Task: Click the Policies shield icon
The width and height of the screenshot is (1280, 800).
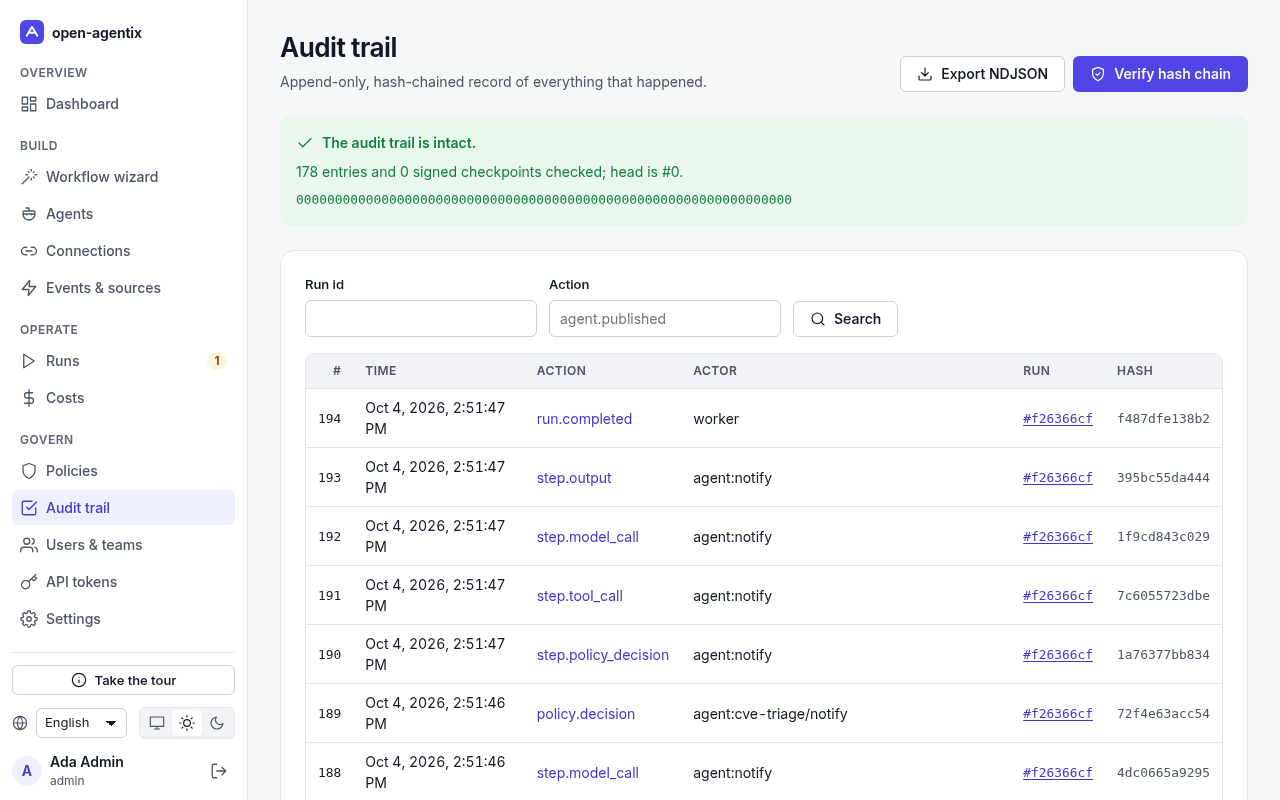Action: tap(29, 471)
